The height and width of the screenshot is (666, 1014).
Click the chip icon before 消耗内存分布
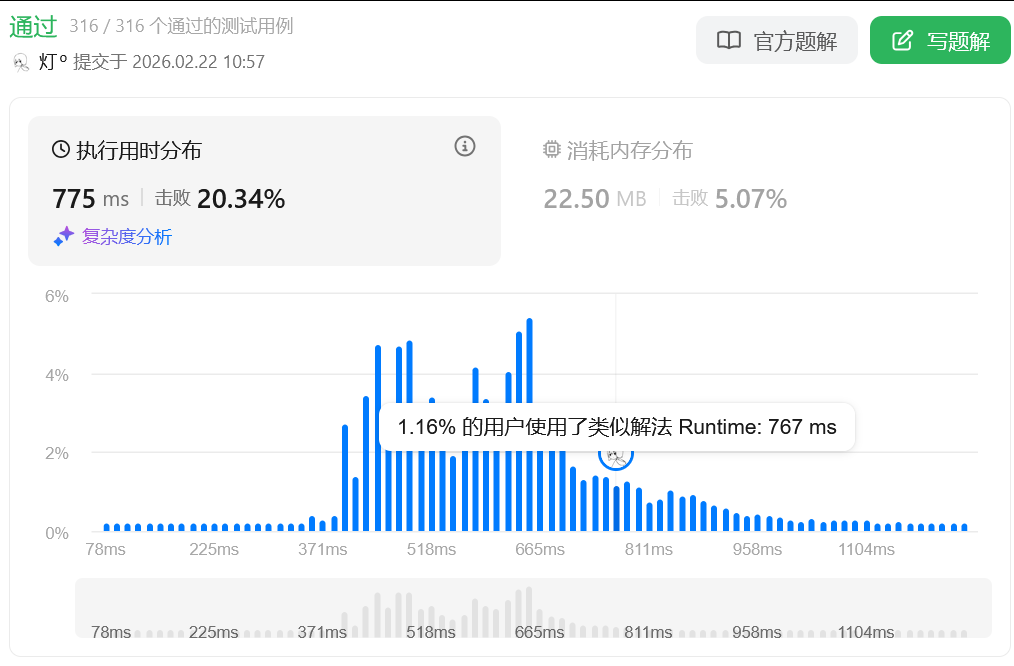coord(551,150)
